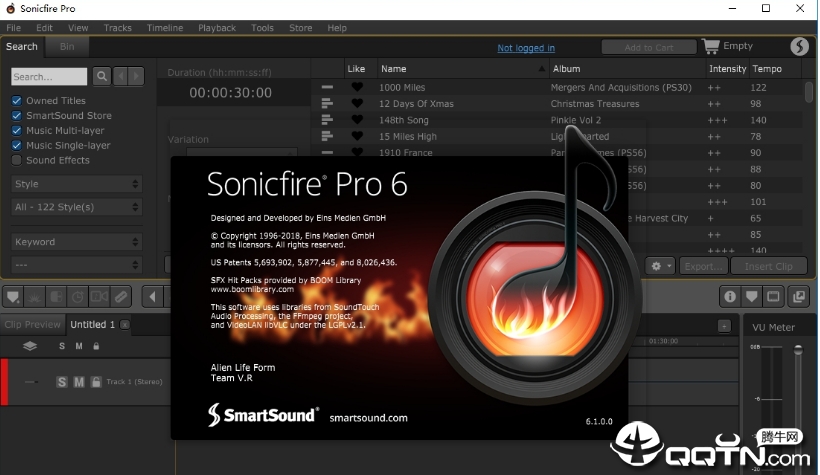Open the Playback menu

coord(217,28)
